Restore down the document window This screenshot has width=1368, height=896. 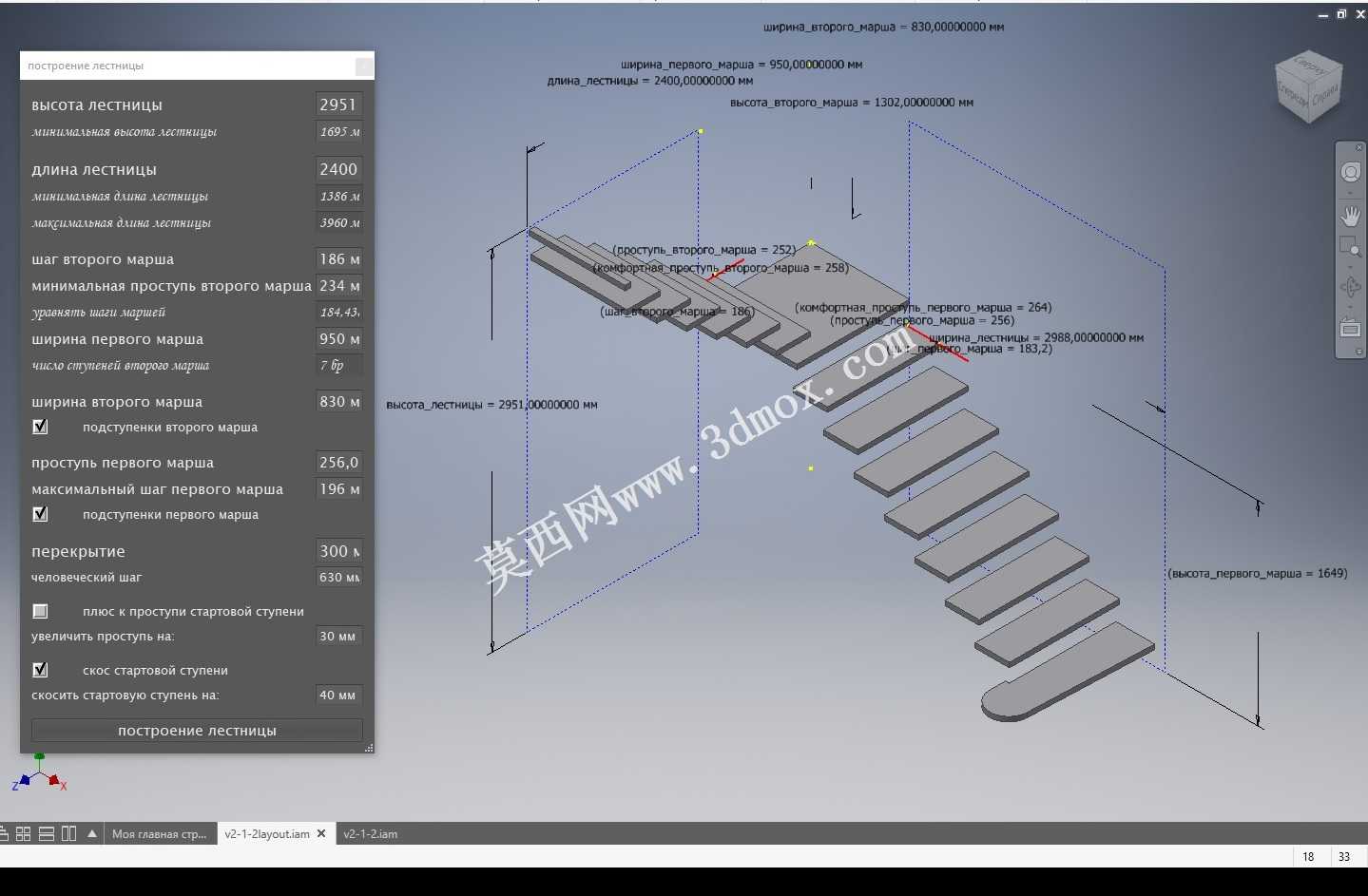click(x=1341, y=14)
